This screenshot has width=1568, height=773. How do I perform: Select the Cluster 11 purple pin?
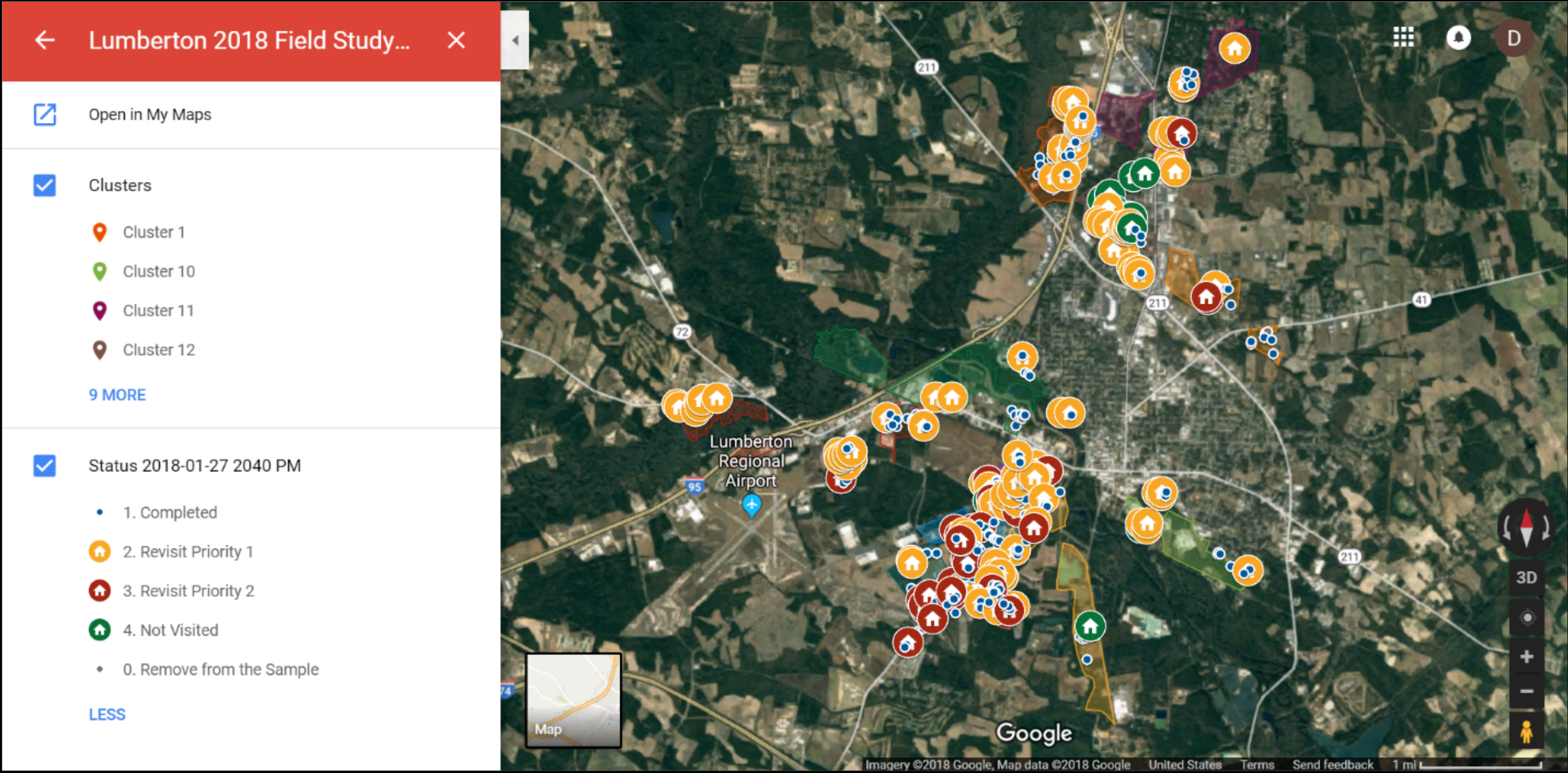click(x=99, y=311)
